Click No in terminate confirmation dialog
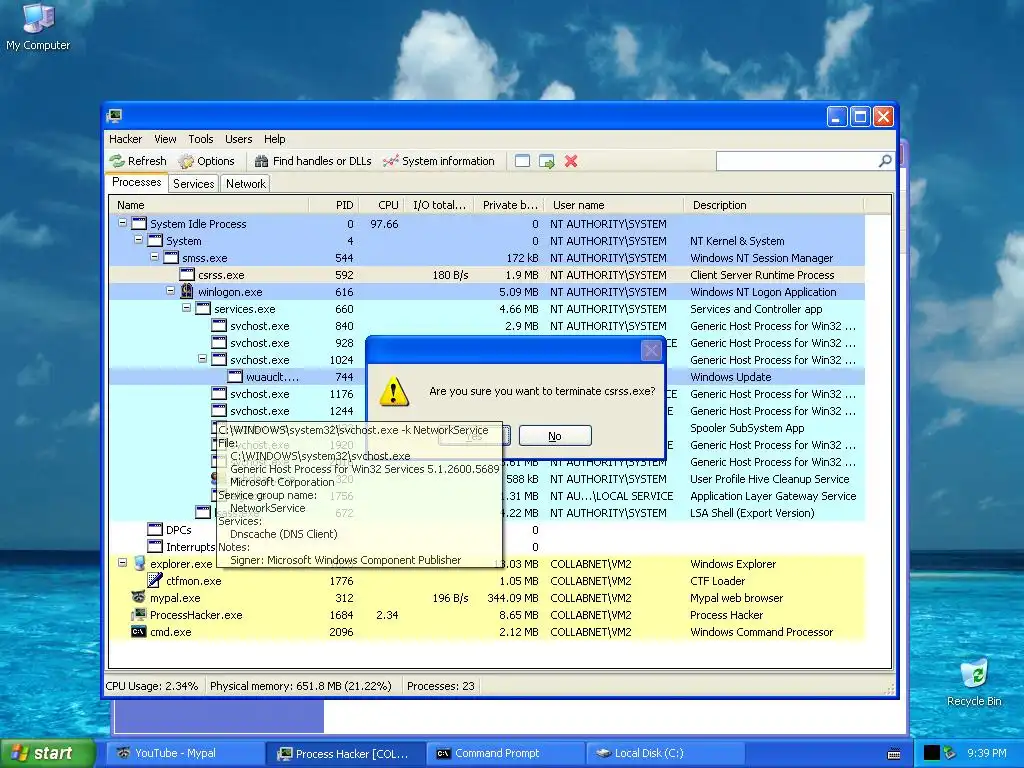This screenshot has width=1024, height=768. tap(555, 436)
